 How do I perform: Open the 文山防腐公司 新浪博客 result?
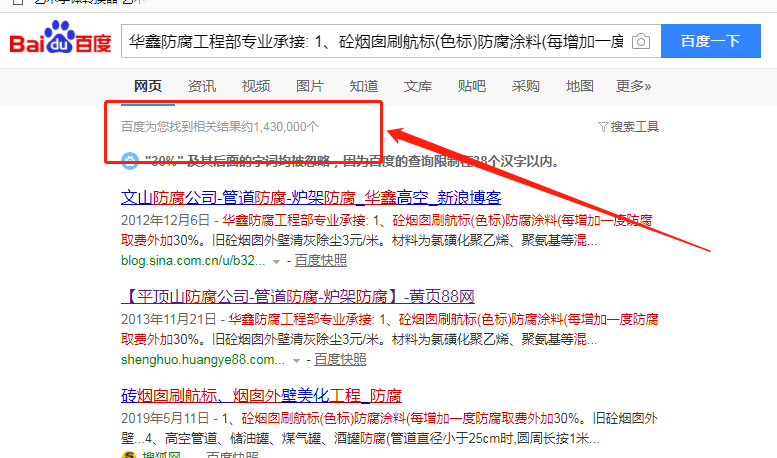pos(311,197)
